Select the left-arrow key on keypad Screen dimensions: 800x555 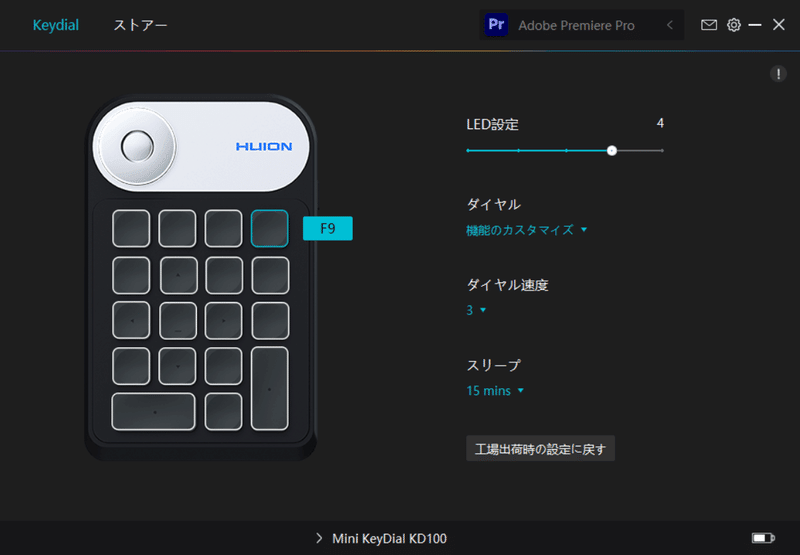131,321
